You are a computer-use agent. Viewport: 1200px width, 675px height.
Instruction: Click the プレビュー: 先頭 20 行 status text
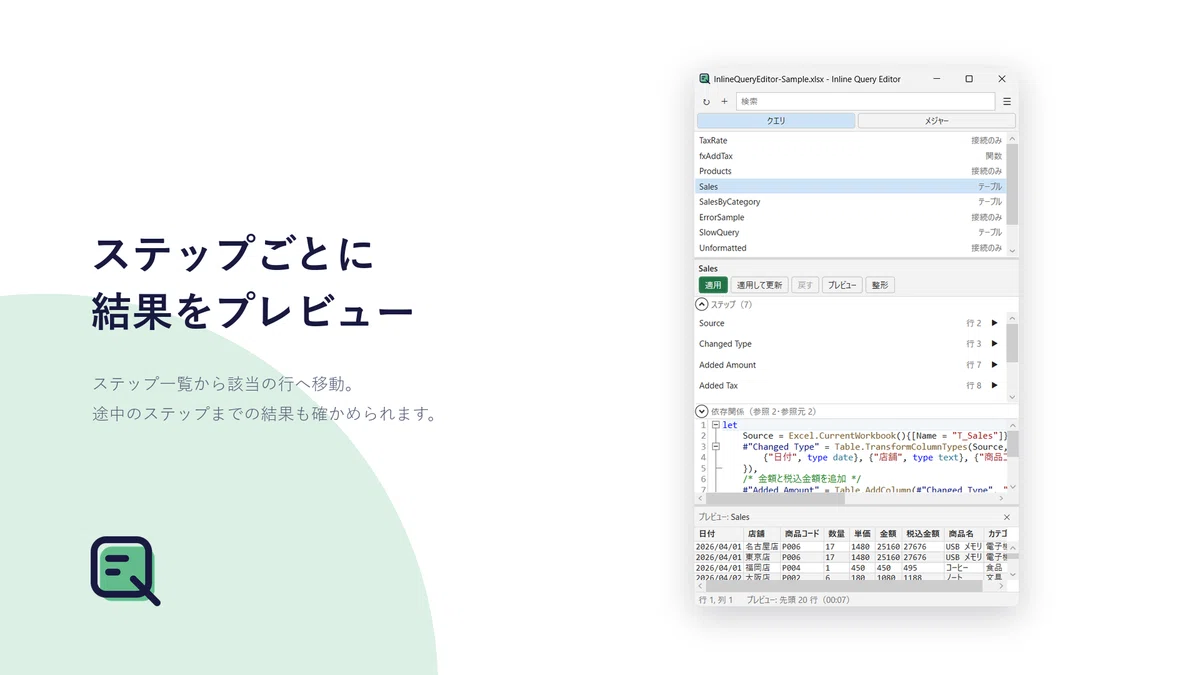click(798, 600)
